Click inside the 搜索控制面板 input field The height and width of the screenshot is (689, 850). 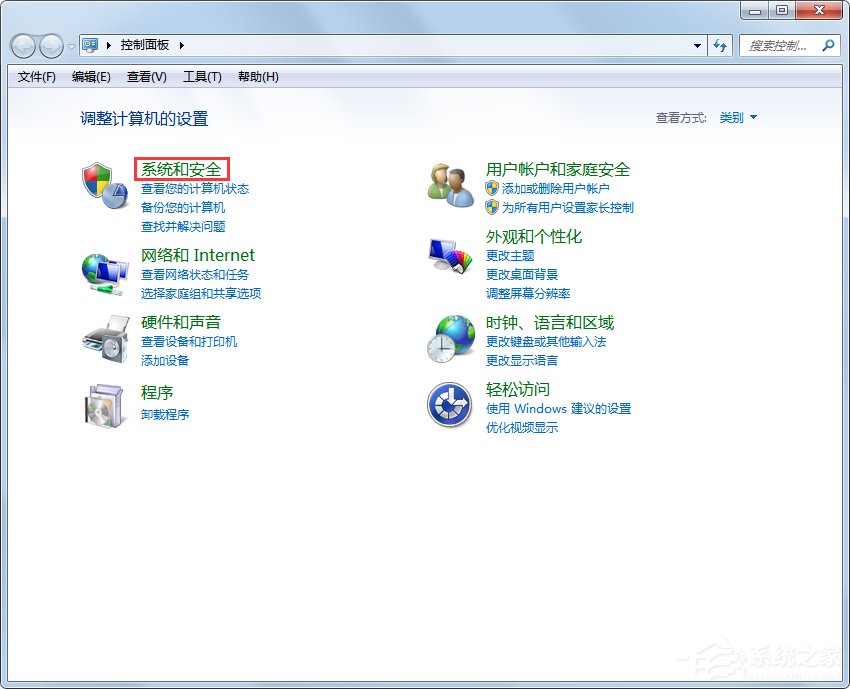[780, 45]
